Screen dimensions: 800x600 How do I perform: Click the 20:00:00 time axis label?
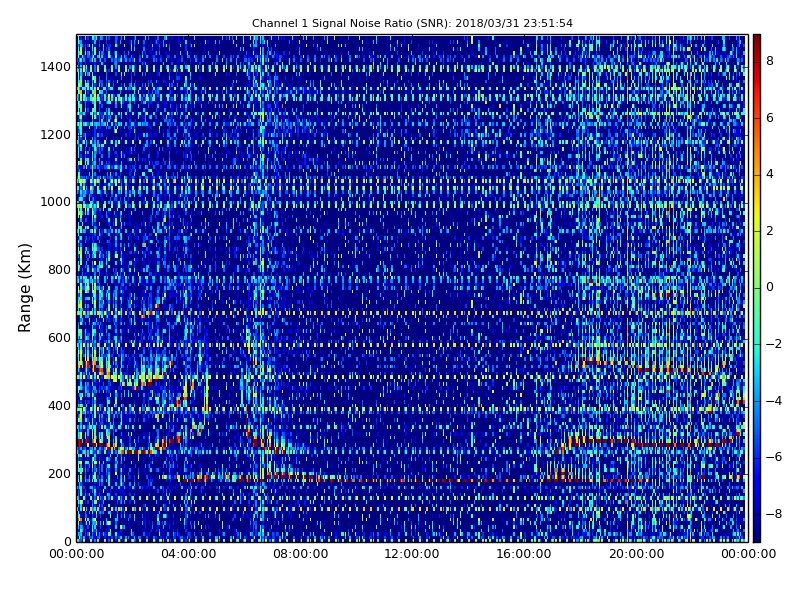tap(637, 554)
